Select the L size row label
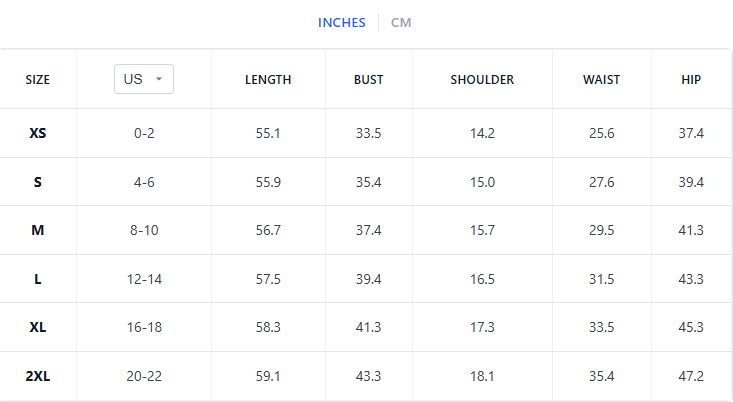The height and width of the screenshot is (402, 733). [37, 279]
